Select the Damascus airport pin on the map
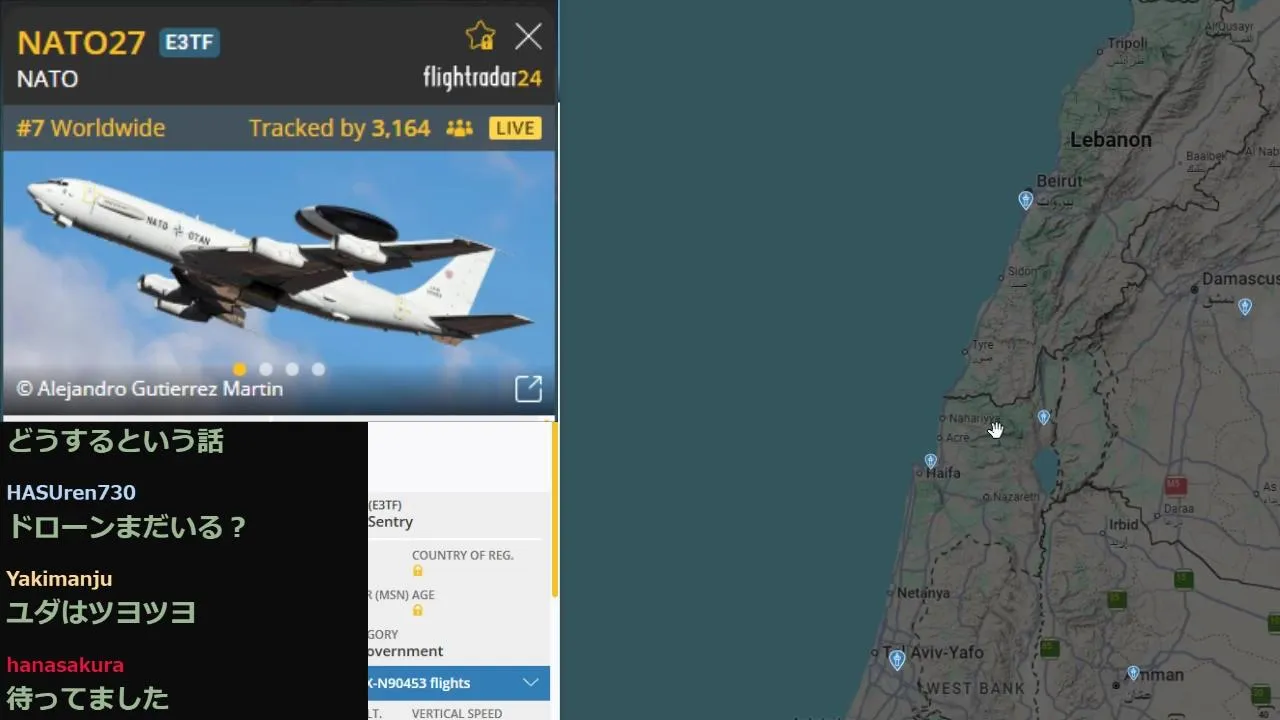Image resolution: width=1280 pixels, height=720 pixels. (x=1245, y=307)
